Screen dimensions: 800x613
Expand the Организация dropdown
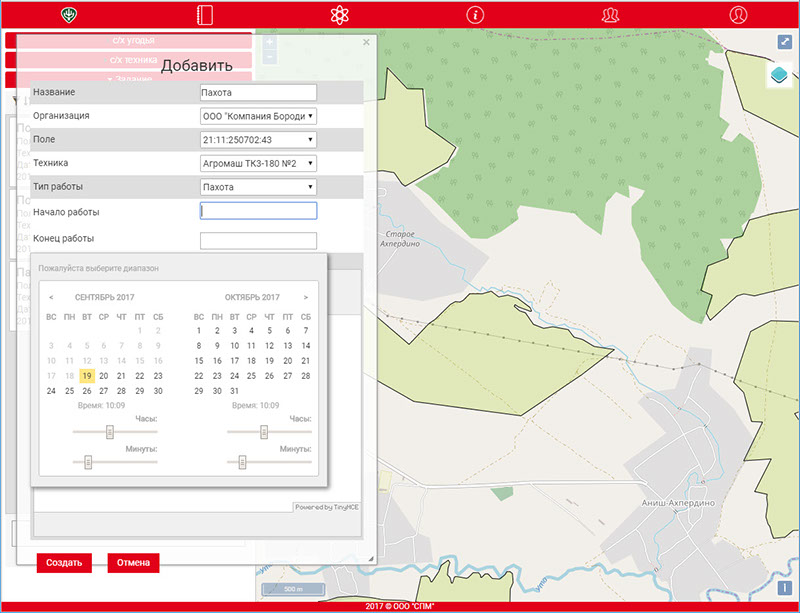coord(259,116)
